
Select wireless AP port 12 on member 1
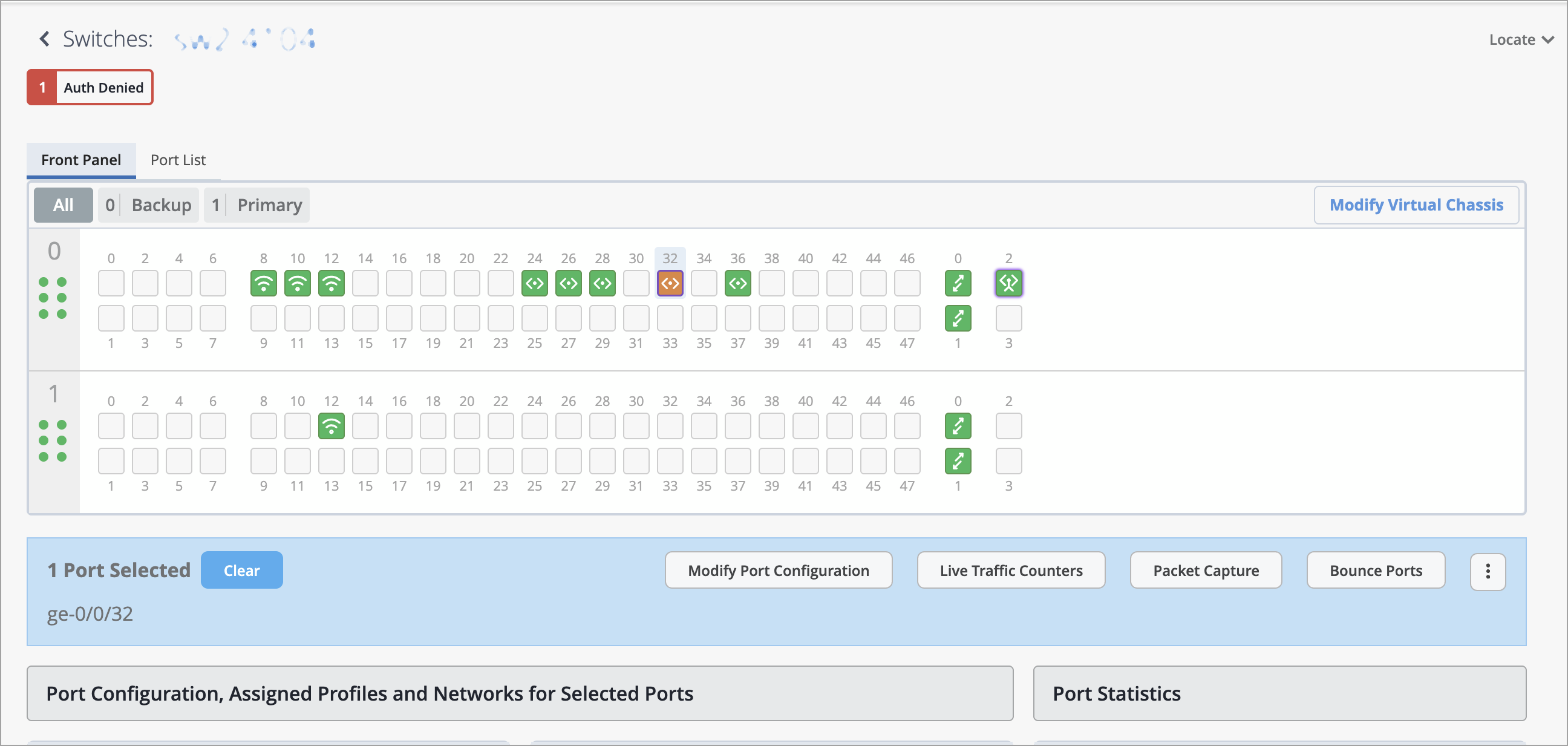pos(331,427)
